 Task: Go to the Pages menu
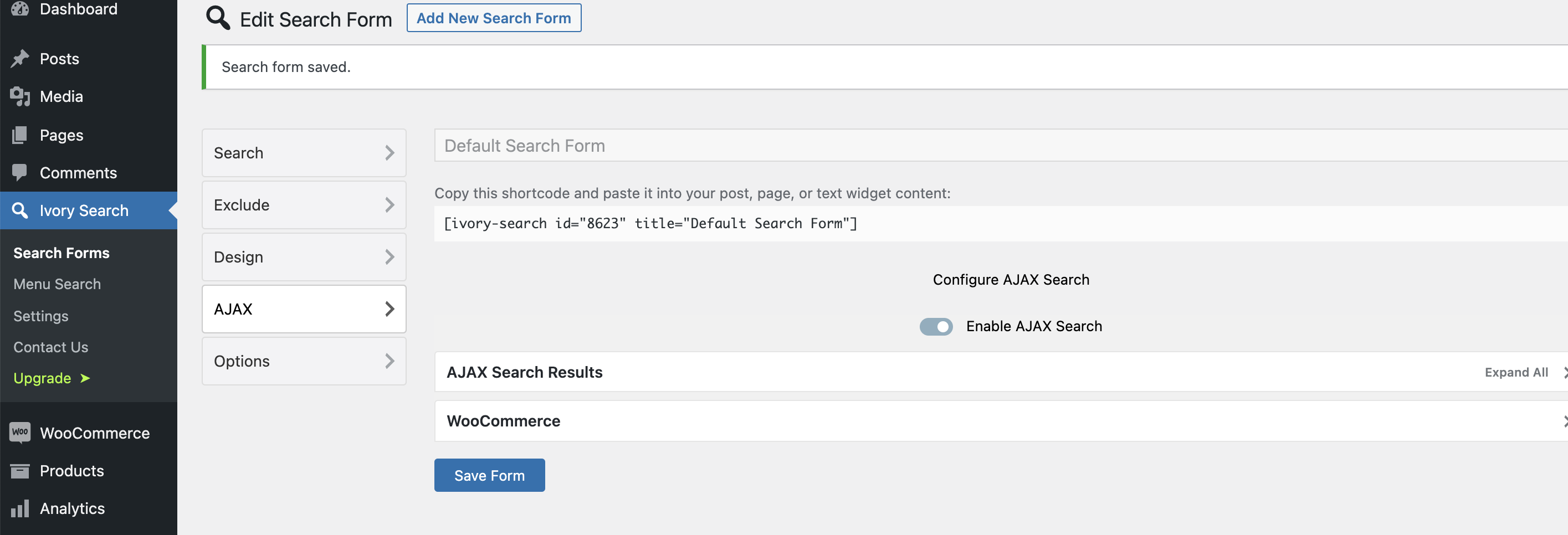pos(62,135)
